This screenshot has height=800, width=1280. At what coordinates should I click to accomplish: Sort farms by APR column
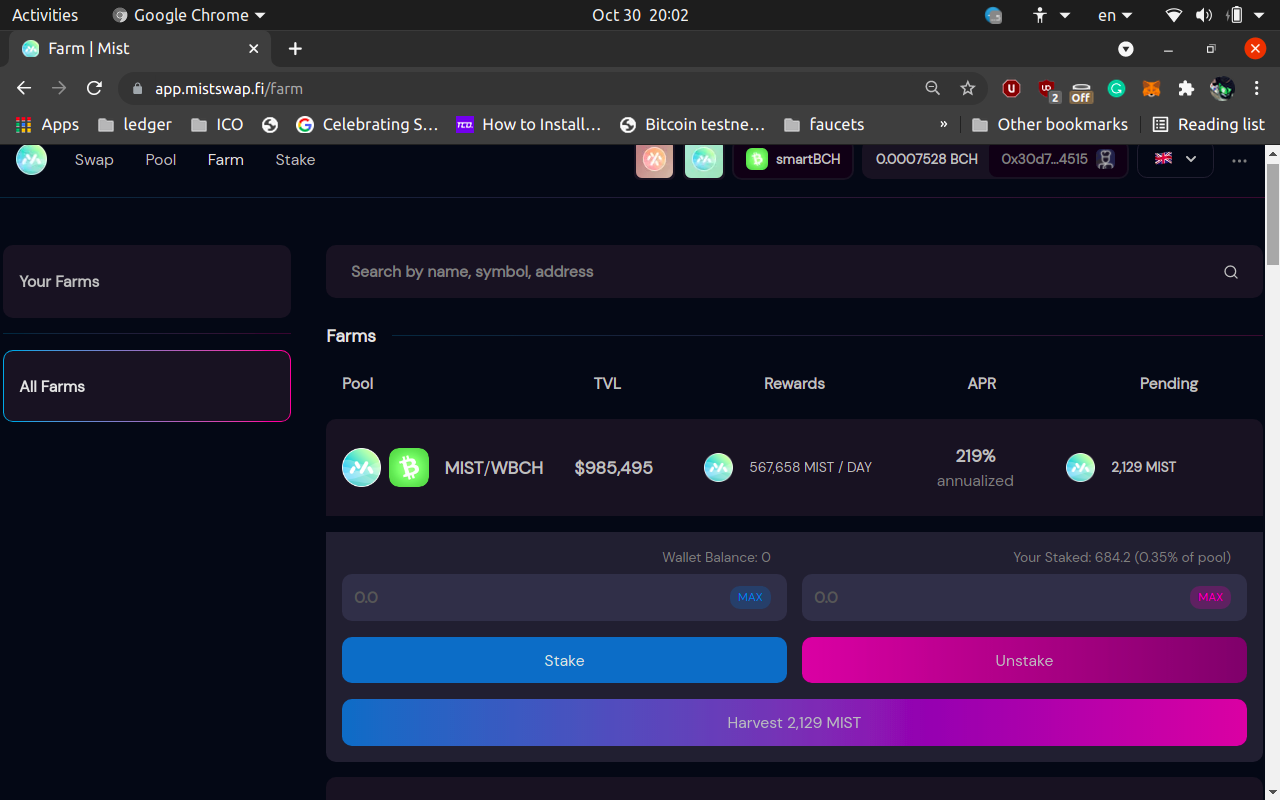[x=982, y=384]
